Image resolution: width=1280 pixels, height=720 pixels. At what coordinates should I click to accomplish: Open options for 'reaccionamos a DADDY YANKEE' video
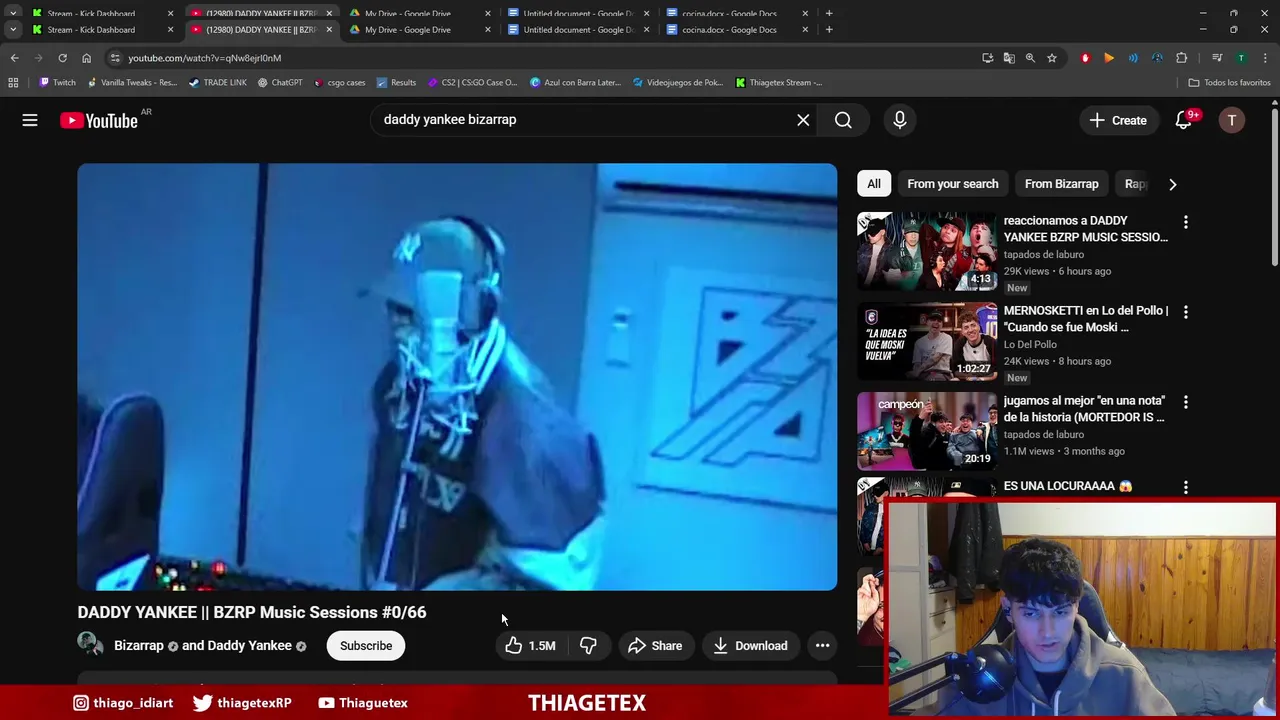[x=1186, y=222]
